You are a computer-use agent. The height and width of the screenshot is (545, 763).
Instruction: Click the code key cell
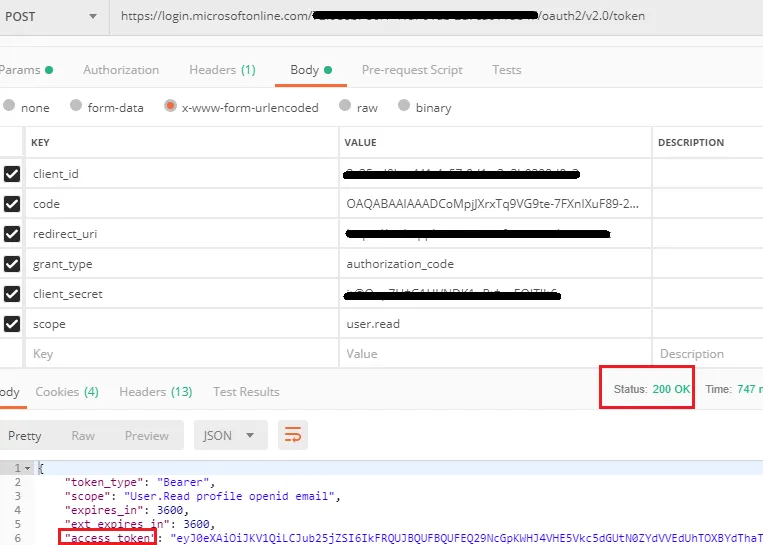[x=182, y=204]
